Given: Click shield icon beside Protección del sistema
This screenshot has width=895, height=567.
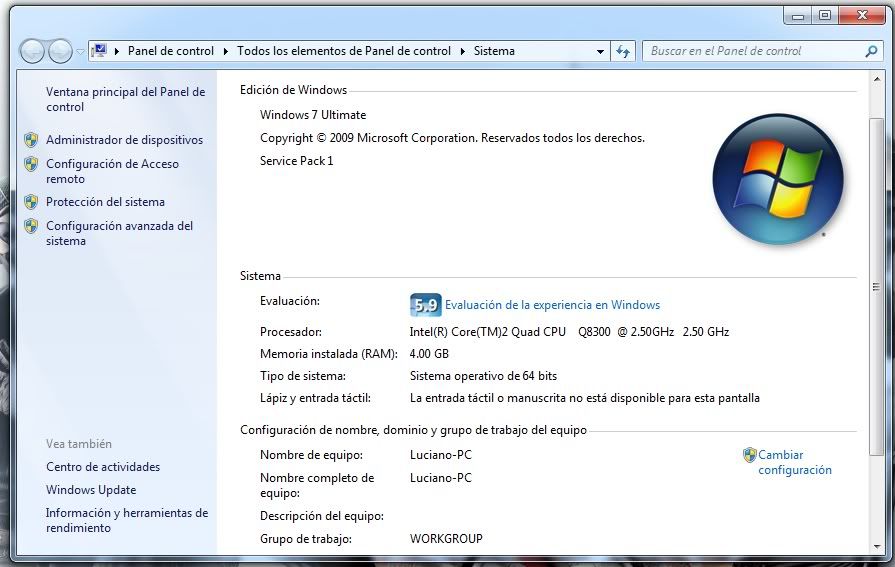Looking at the screenshot, I should click(31, 202).
